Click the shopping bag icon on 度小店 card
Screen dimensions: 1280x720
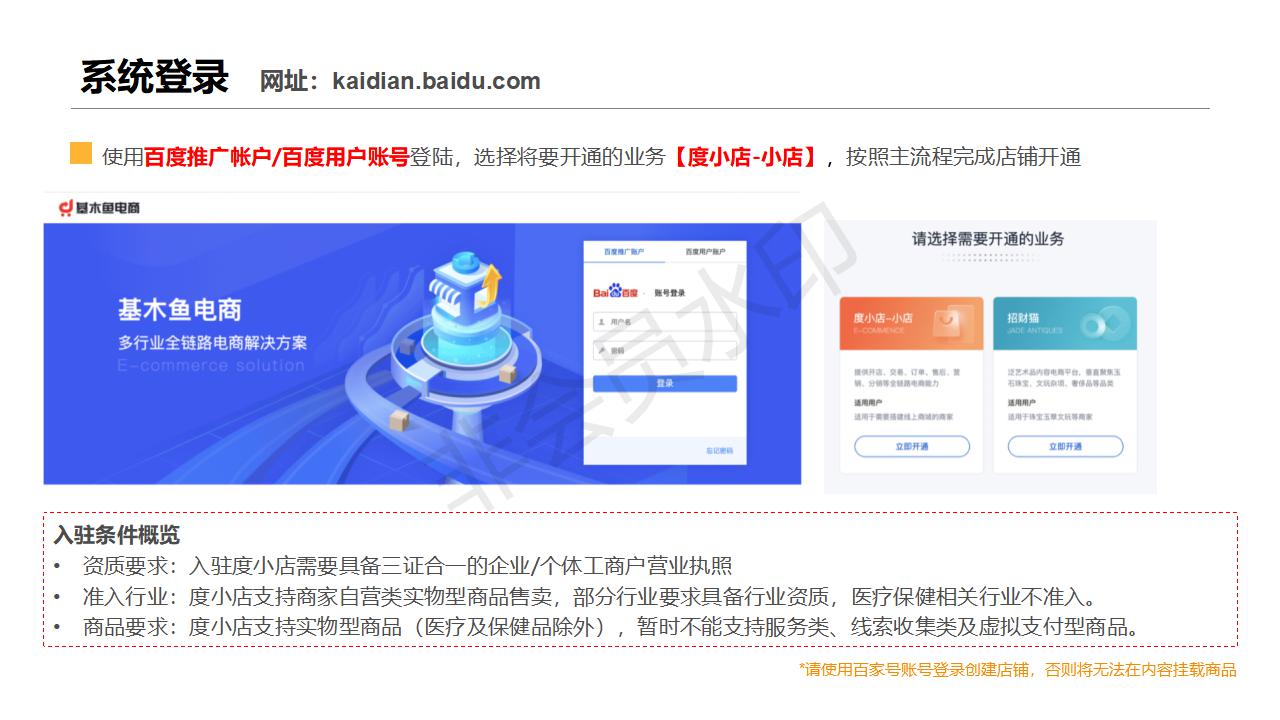coord(946,322)
